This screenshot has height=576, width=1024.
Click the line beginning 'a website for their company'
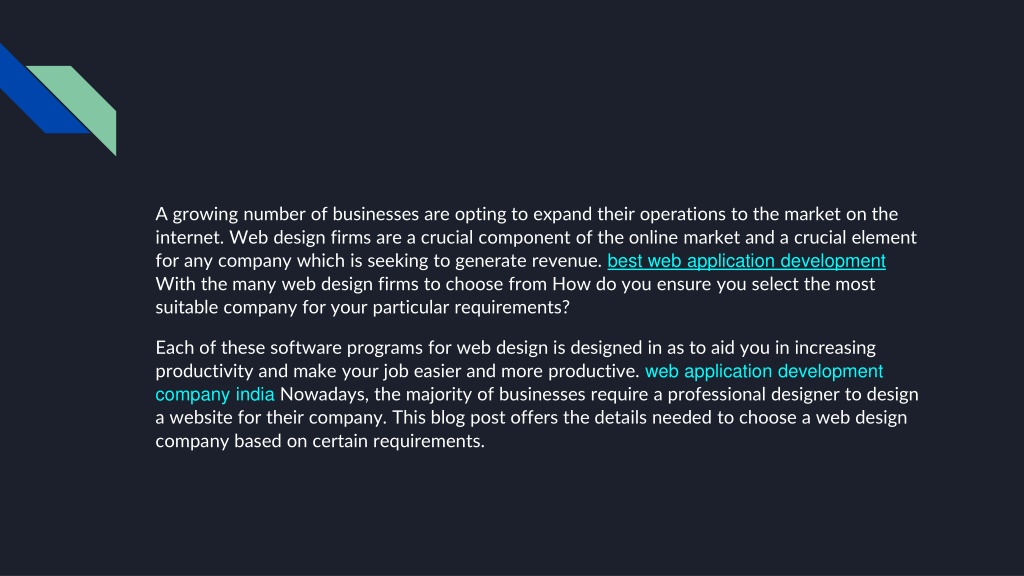tap(531, 418)
